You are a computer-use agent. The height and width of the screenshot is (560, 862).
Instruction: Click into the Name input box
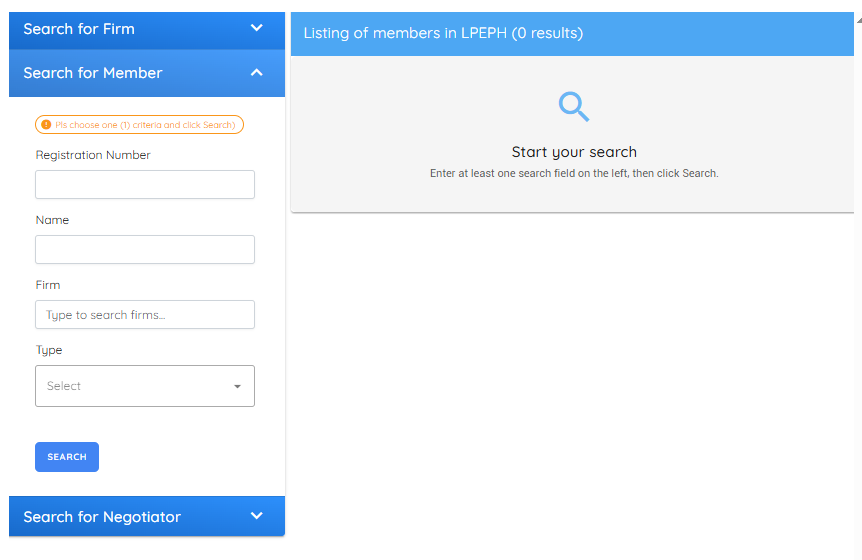tap(145, 250)
